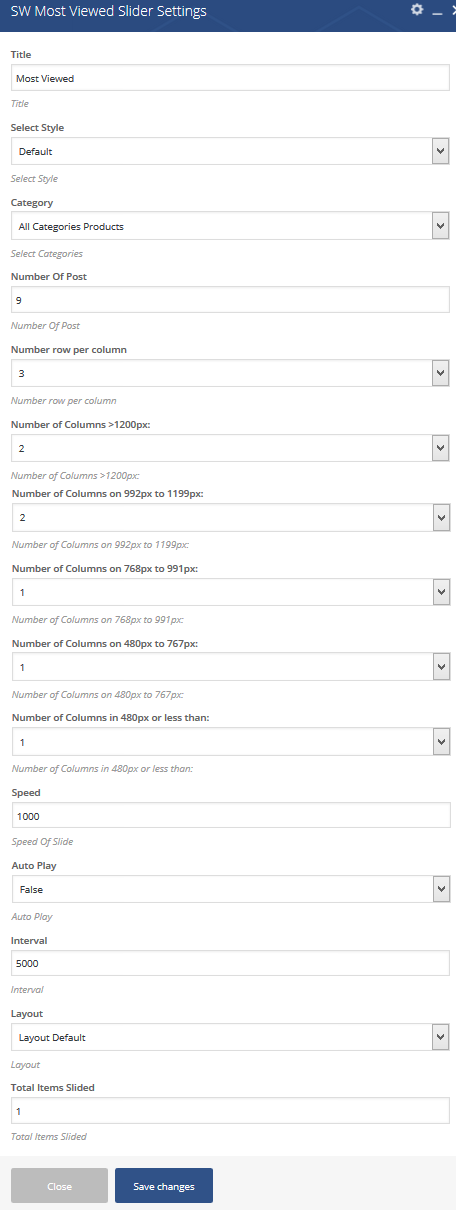Image resolution: width=456 pixels, height=1210 pixels.
Task: Change the Auto Play dropdown value
Action: [230, 889]
